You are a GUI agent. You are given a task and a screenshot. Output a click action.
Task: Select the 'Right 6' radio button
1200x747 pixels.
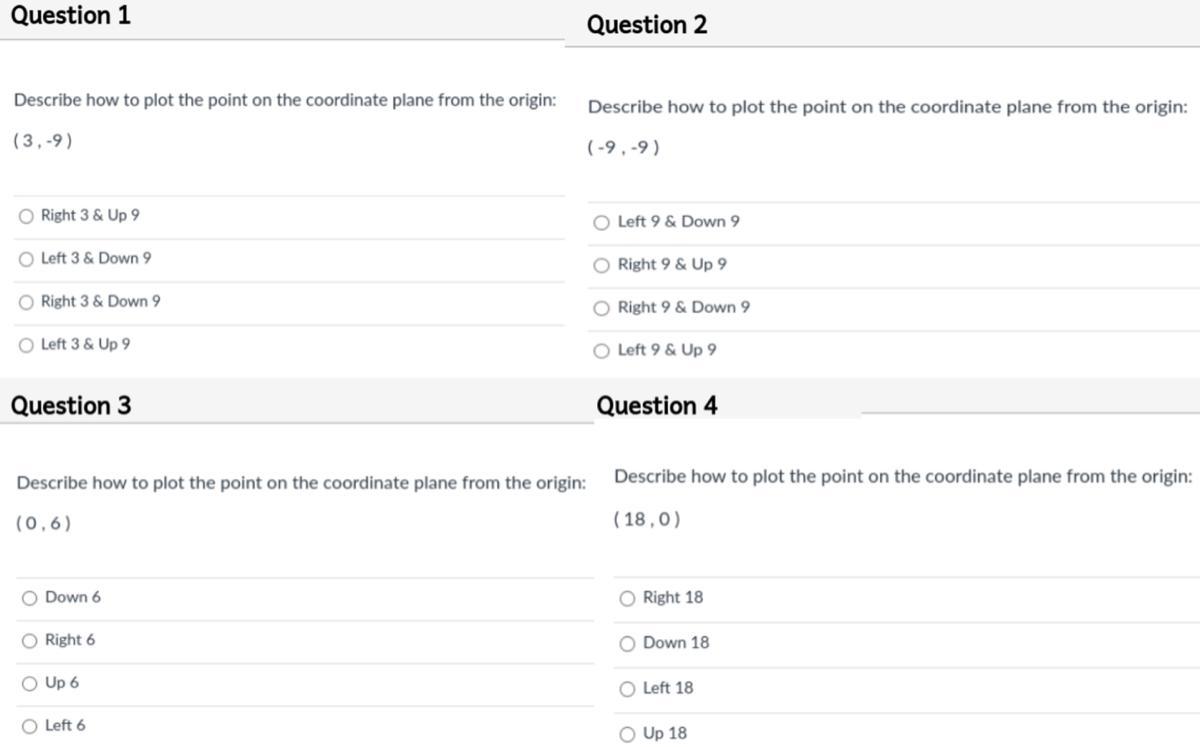click(x=30, y=641)
